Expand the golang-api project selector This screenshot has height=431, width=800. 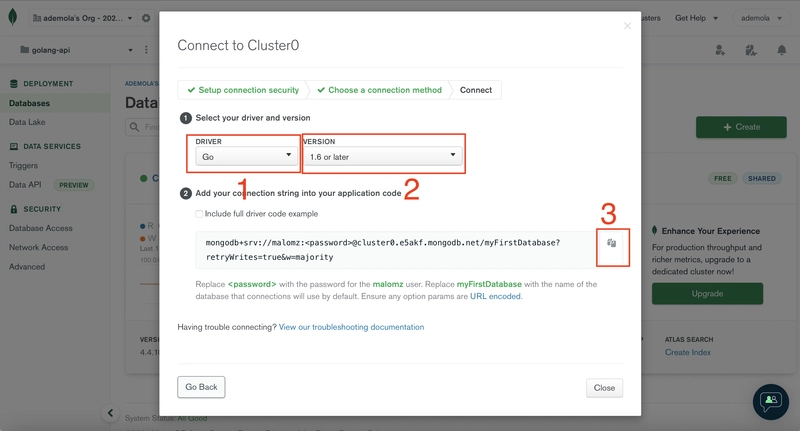pyautogui.click(x=77, y=50)
